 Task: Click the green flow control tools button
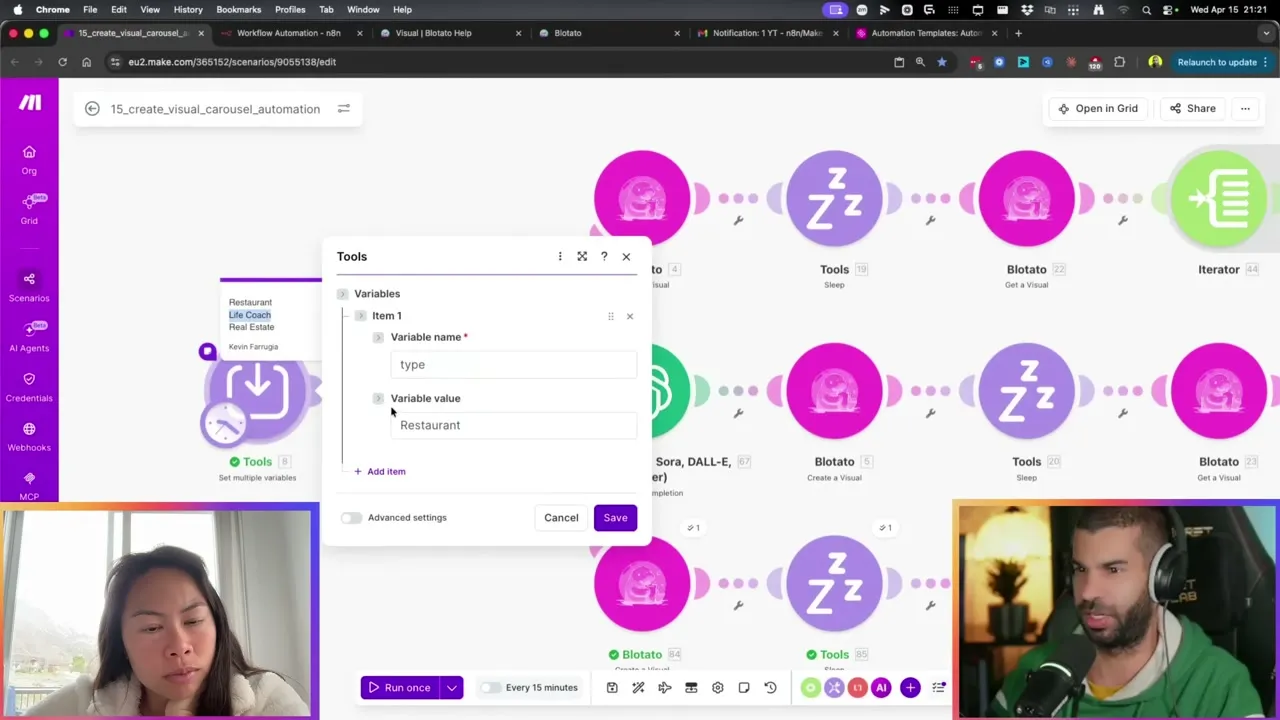coord(810,688)
